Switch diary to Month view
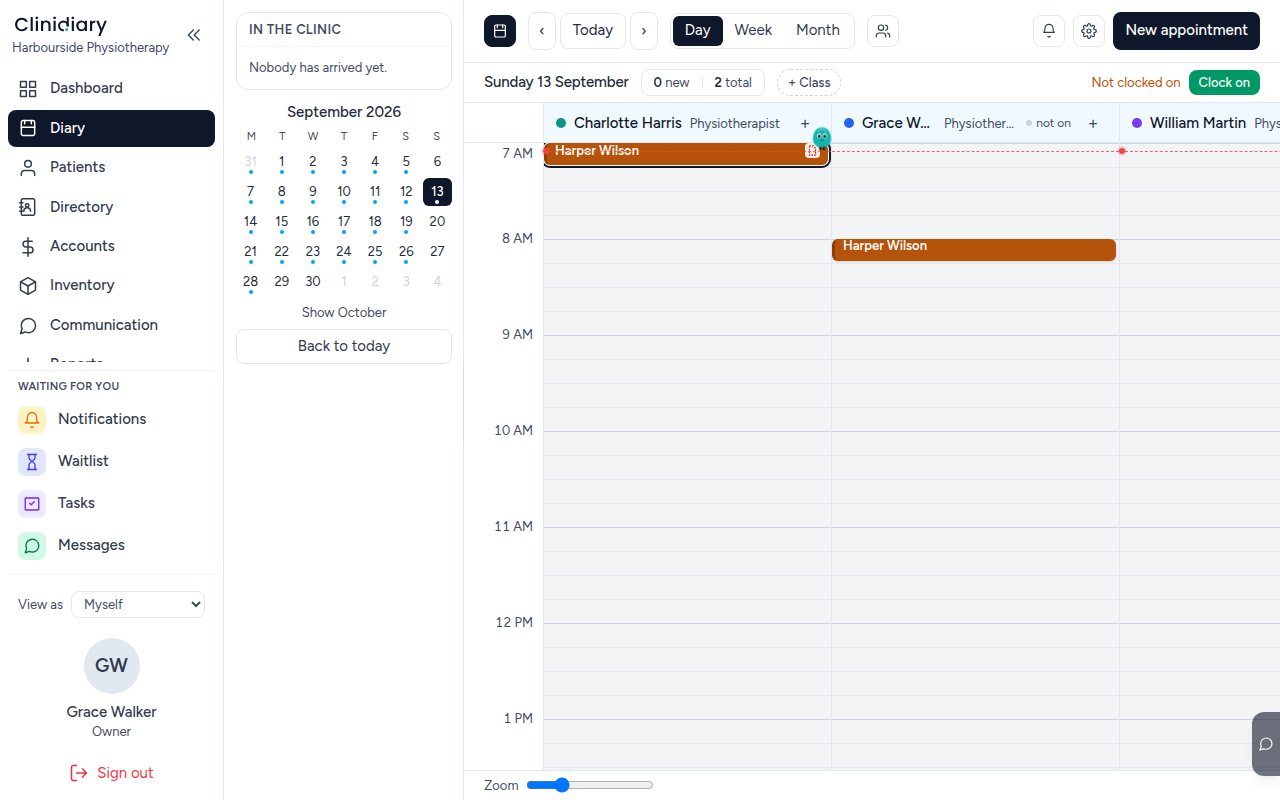 pos(818,30)
